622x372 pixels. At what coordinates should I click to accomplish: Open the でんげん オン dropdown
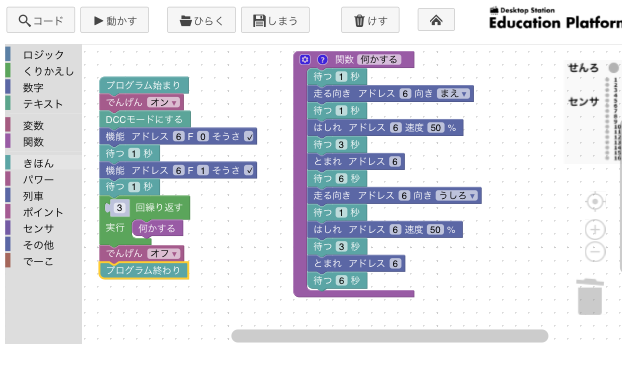pyautogui.click(x=163, y=102)
